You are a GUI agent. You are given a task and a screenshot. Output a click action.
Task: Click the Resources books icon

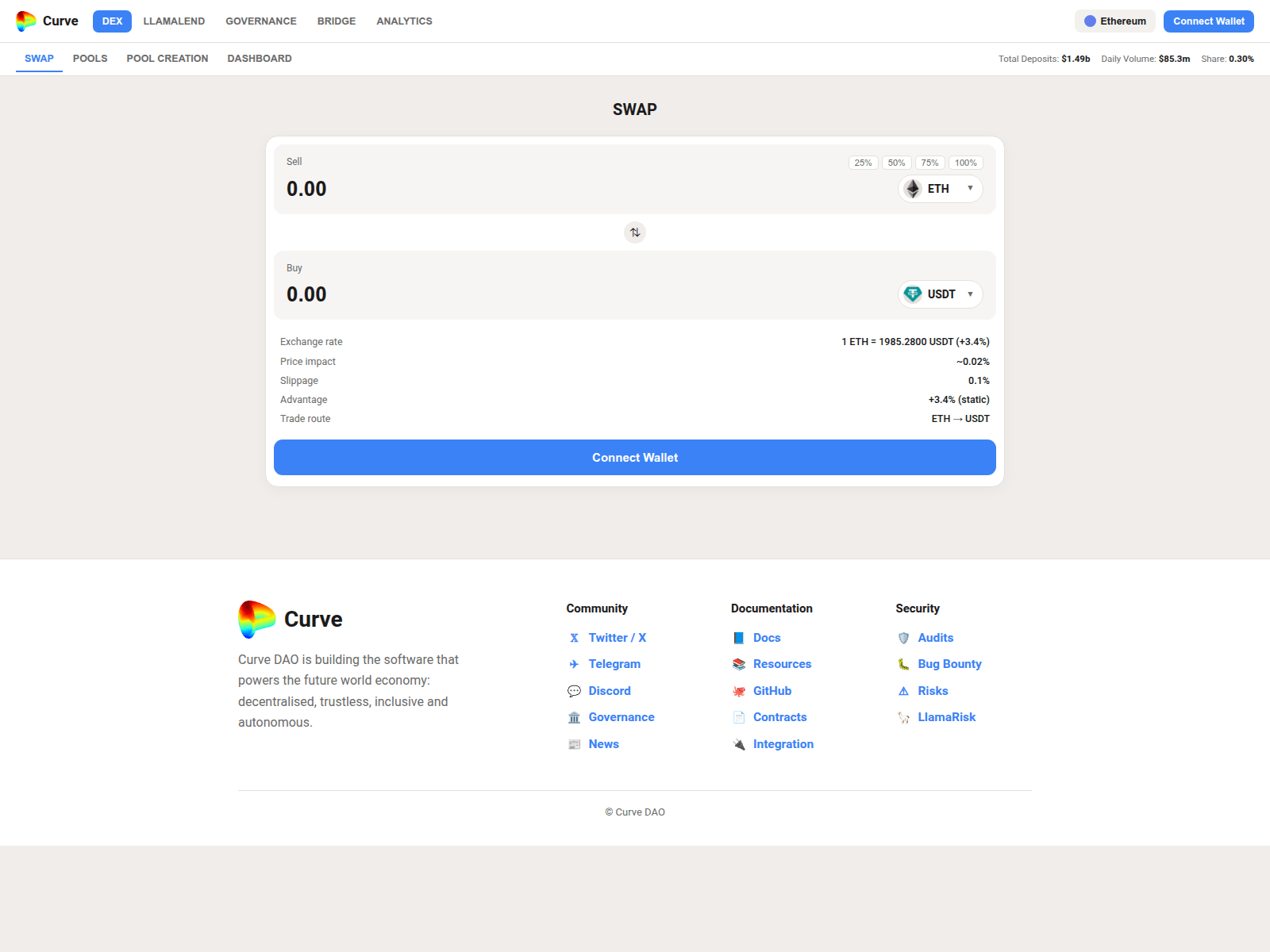coord(739,664)
